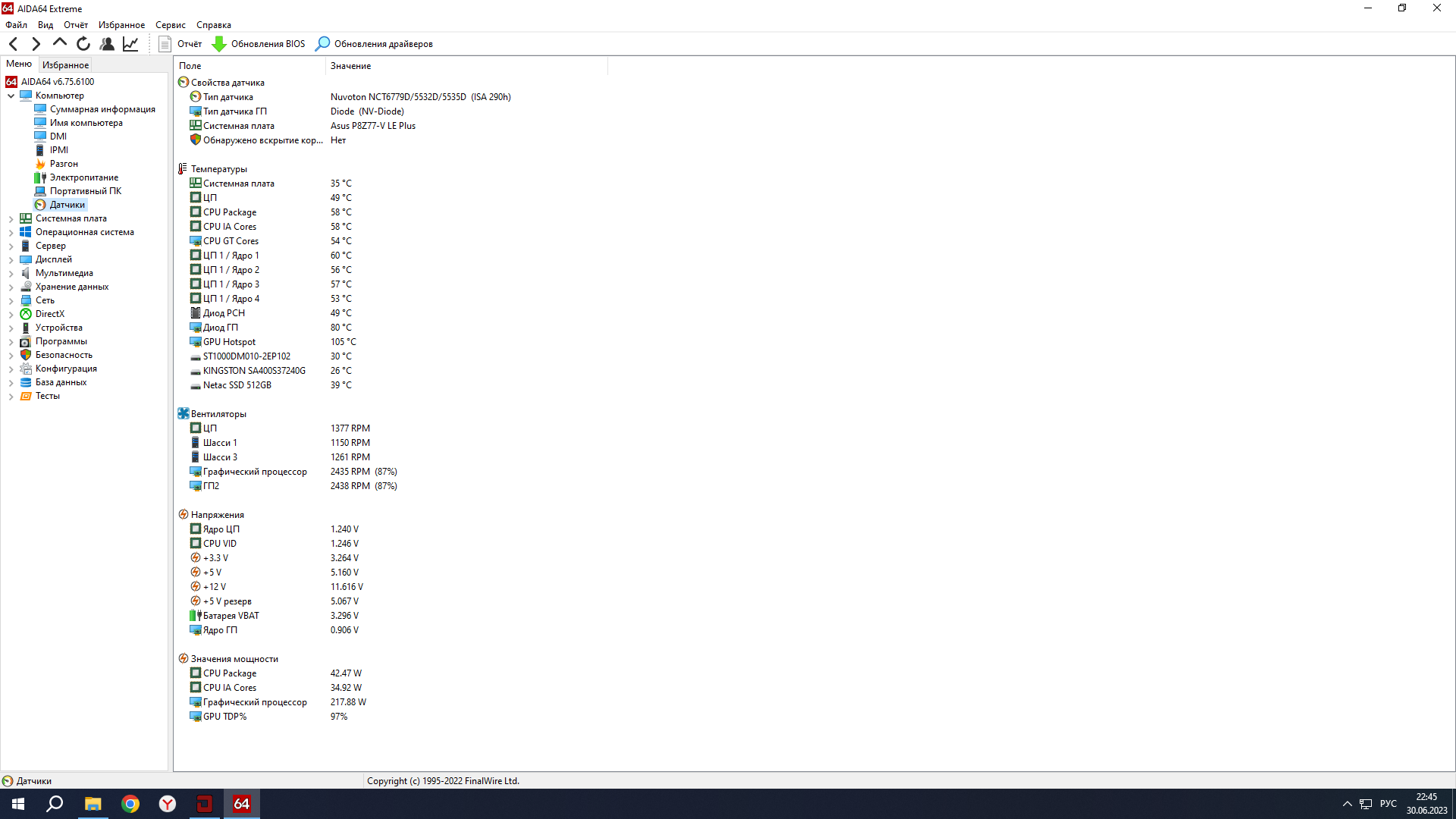This screenshot has width=1456, height=819.
Task: Open the graph chart toolbar icon
Action: click(130, 44)
